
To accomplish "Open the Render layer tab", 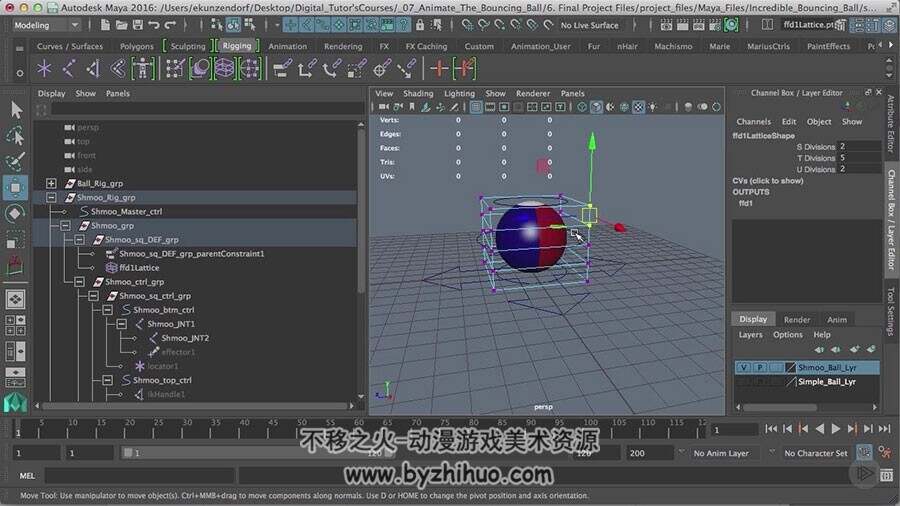I will (x=797, y=320).
